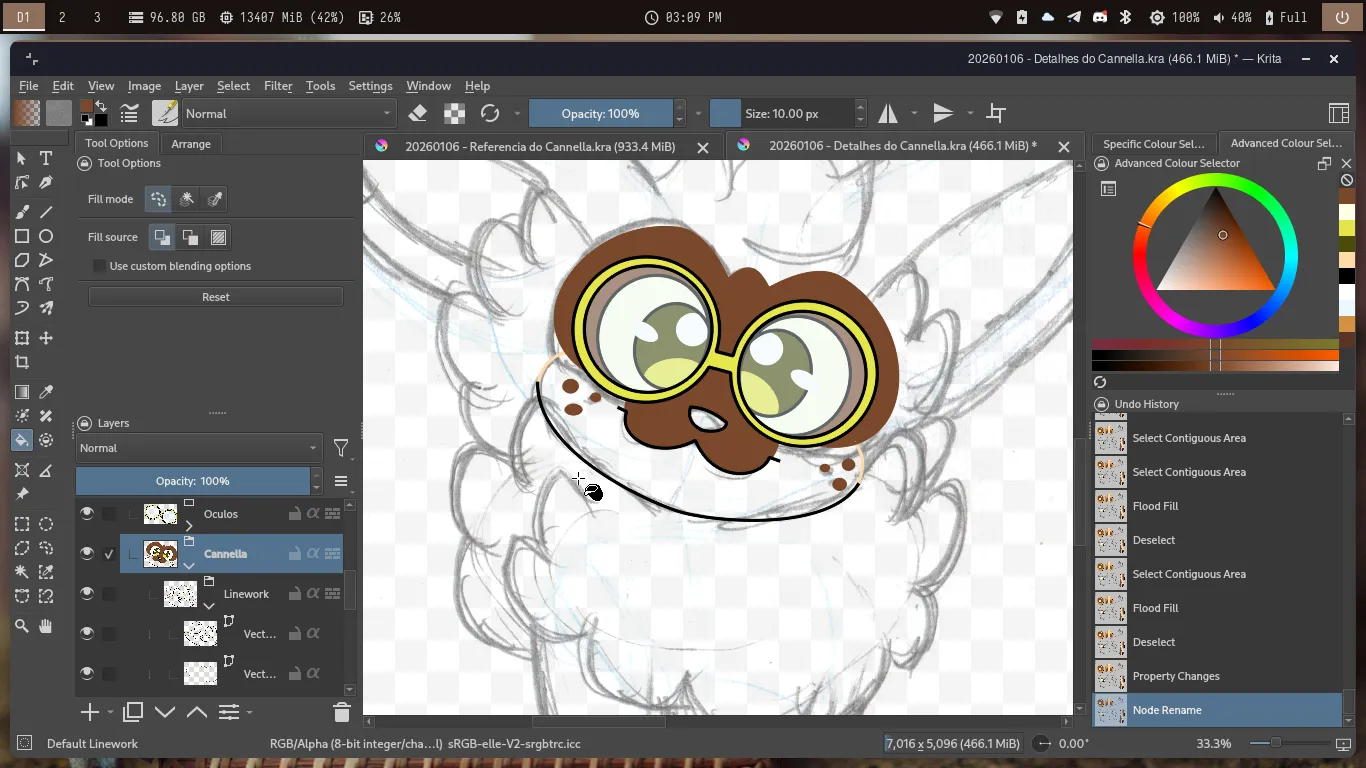
Task: Switch to the Referencia do Cannella document tab
Action: pyautogui.click(x=539, y=146)
